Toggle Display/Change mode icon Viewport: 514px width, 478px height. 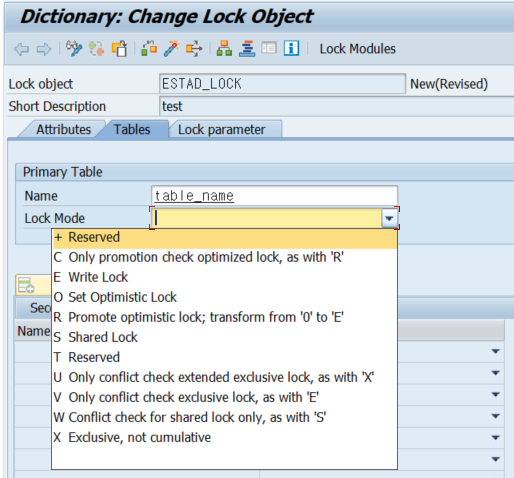coord(74,49)
